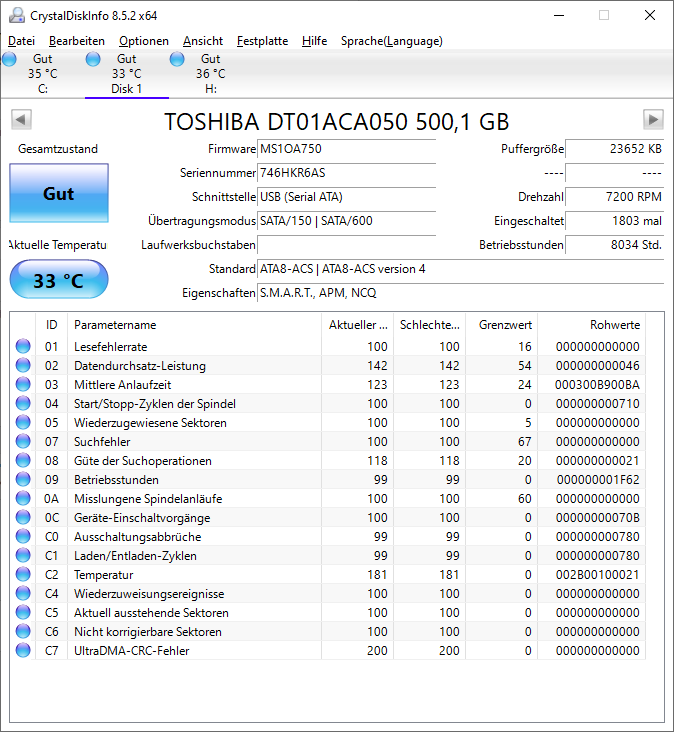Click the Aktueller column header

[x=358, y=325]
